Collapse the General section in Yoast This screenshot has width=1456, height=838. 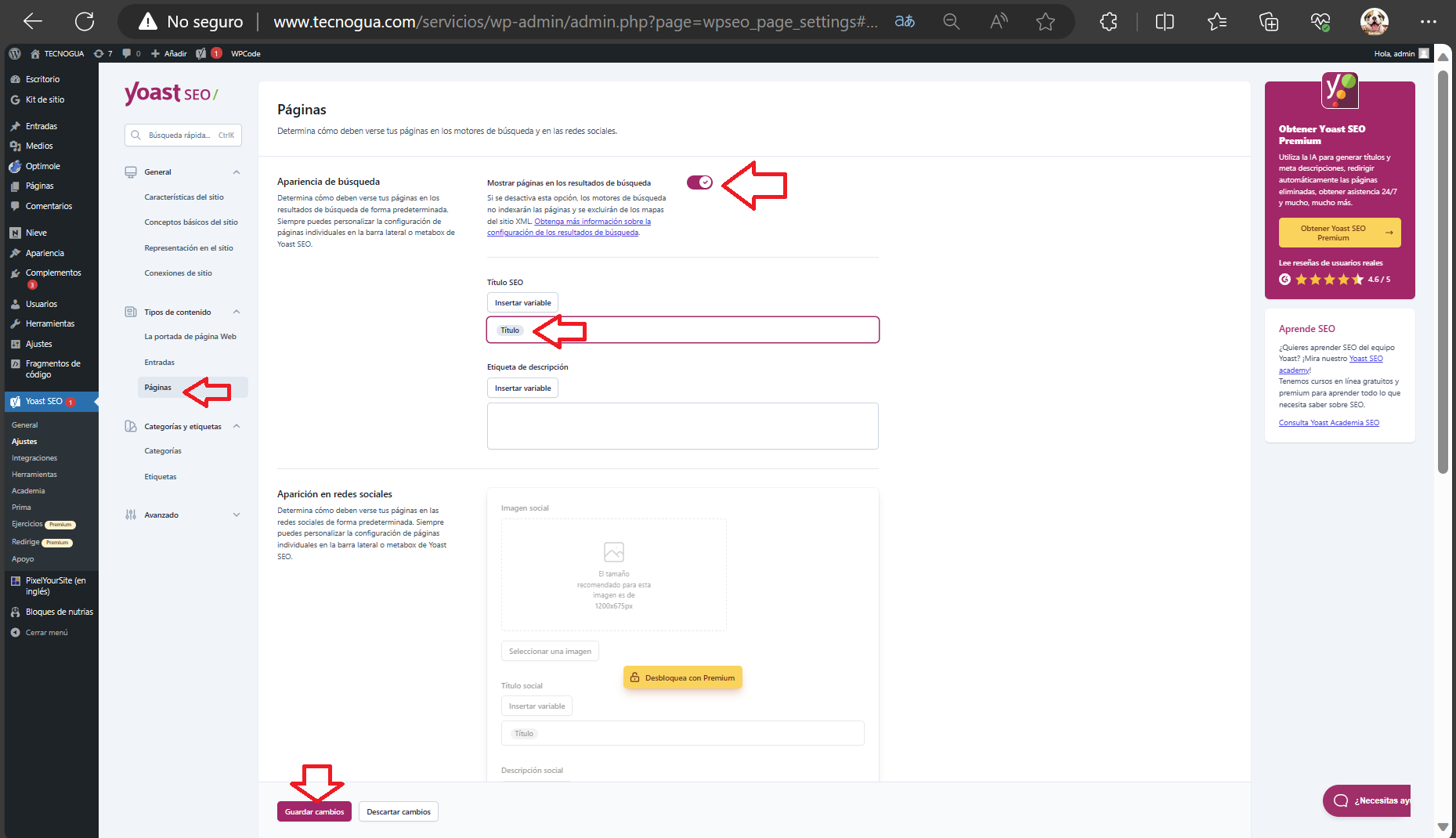point(237,172)
